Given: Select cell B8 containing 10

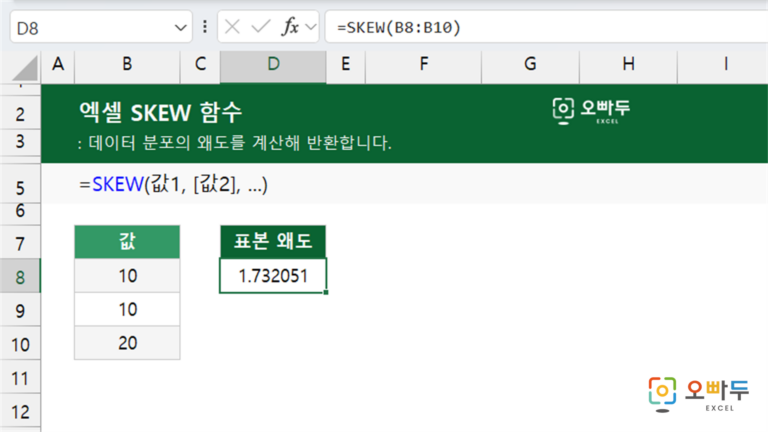Looking at the screenshot, I should click(127, 276).
